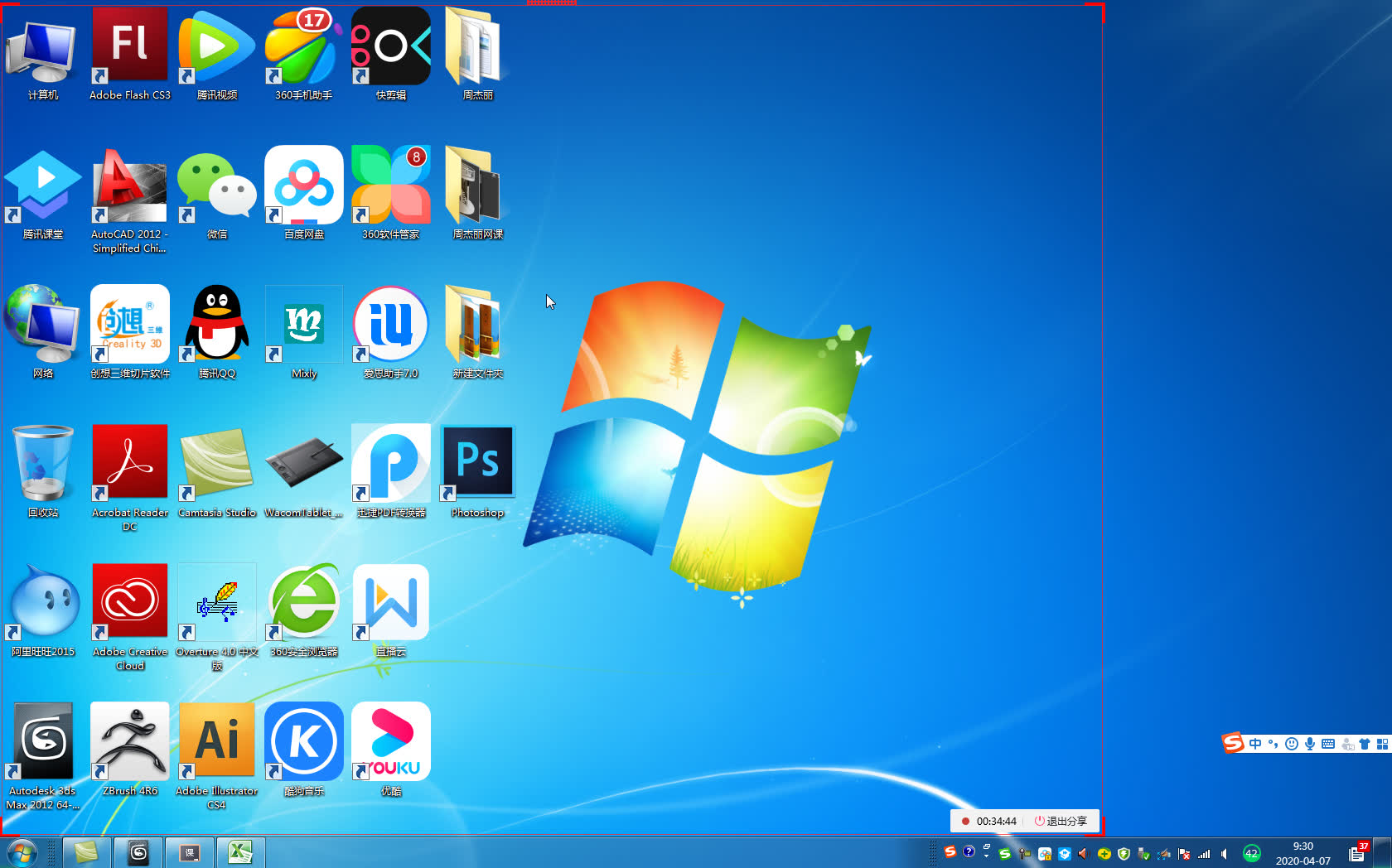Image resolution: width=1392 pixels, height=868 pixels.
Task: Open 迅捷PDF转换器 desktop icon
Action: click(x=391, y=471)
